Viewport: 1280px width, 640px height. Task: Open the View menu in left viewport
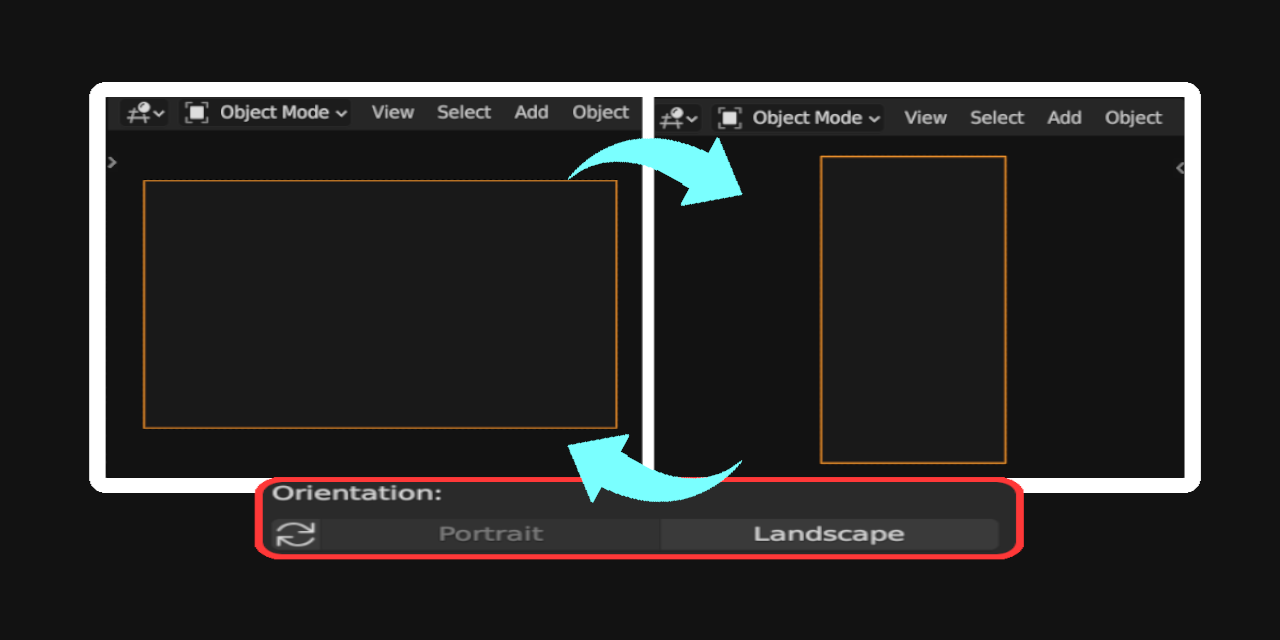(x=392, y=112)
